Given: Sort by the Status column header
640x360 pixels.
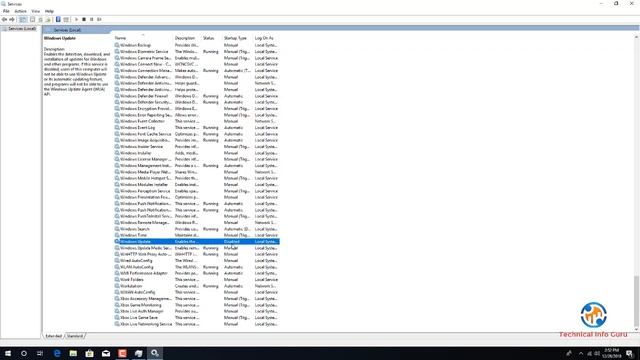Looking at the screenshot, I should click(x=212, y=38).
